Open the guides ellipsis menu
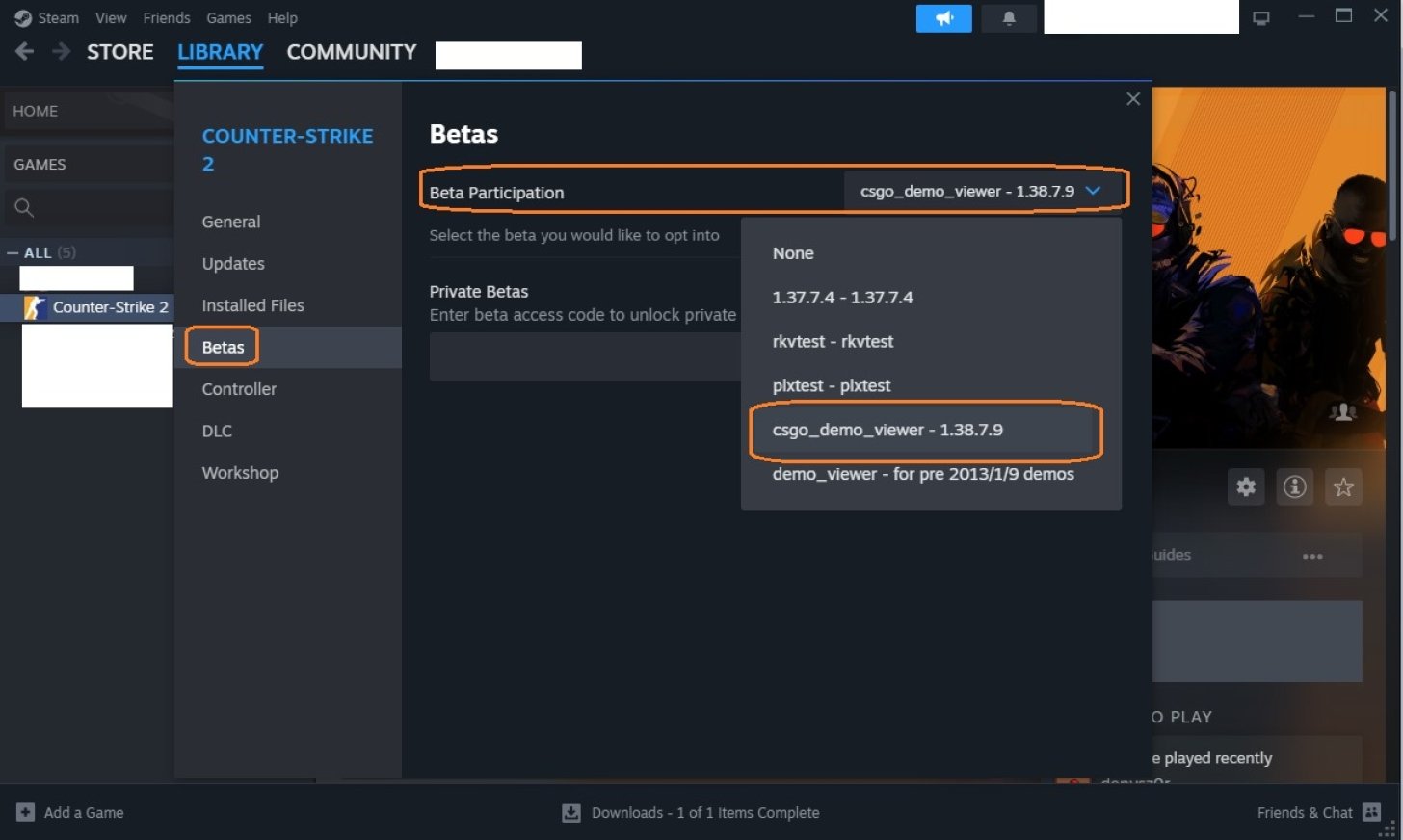 1312,555
